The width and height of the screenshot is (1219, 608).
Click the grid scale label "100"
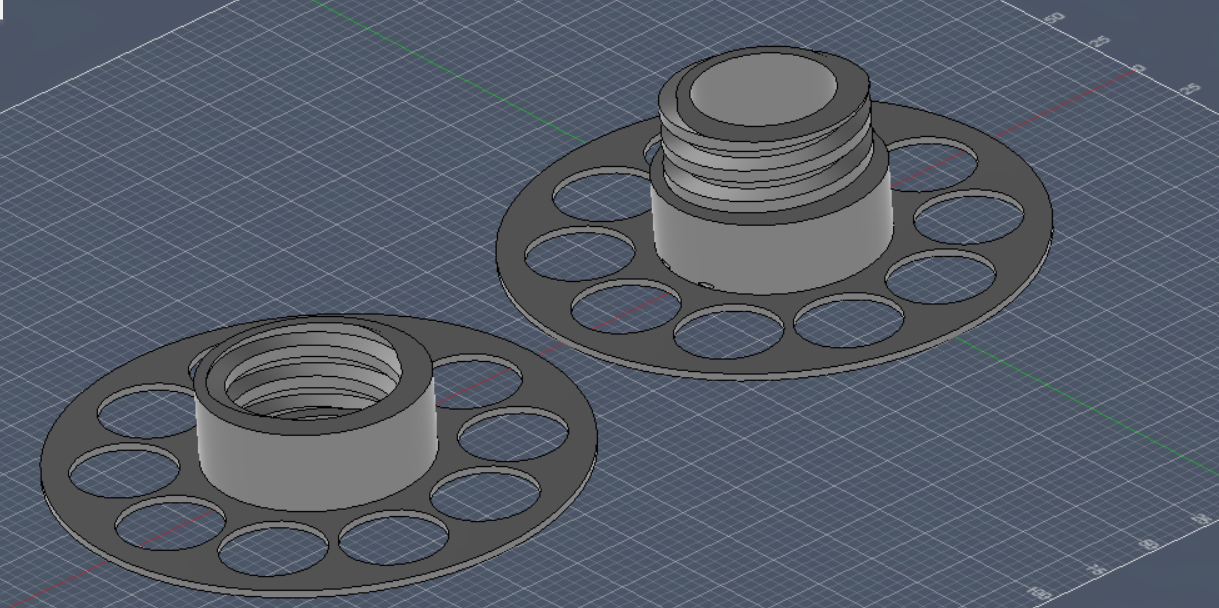point(1042,595)
